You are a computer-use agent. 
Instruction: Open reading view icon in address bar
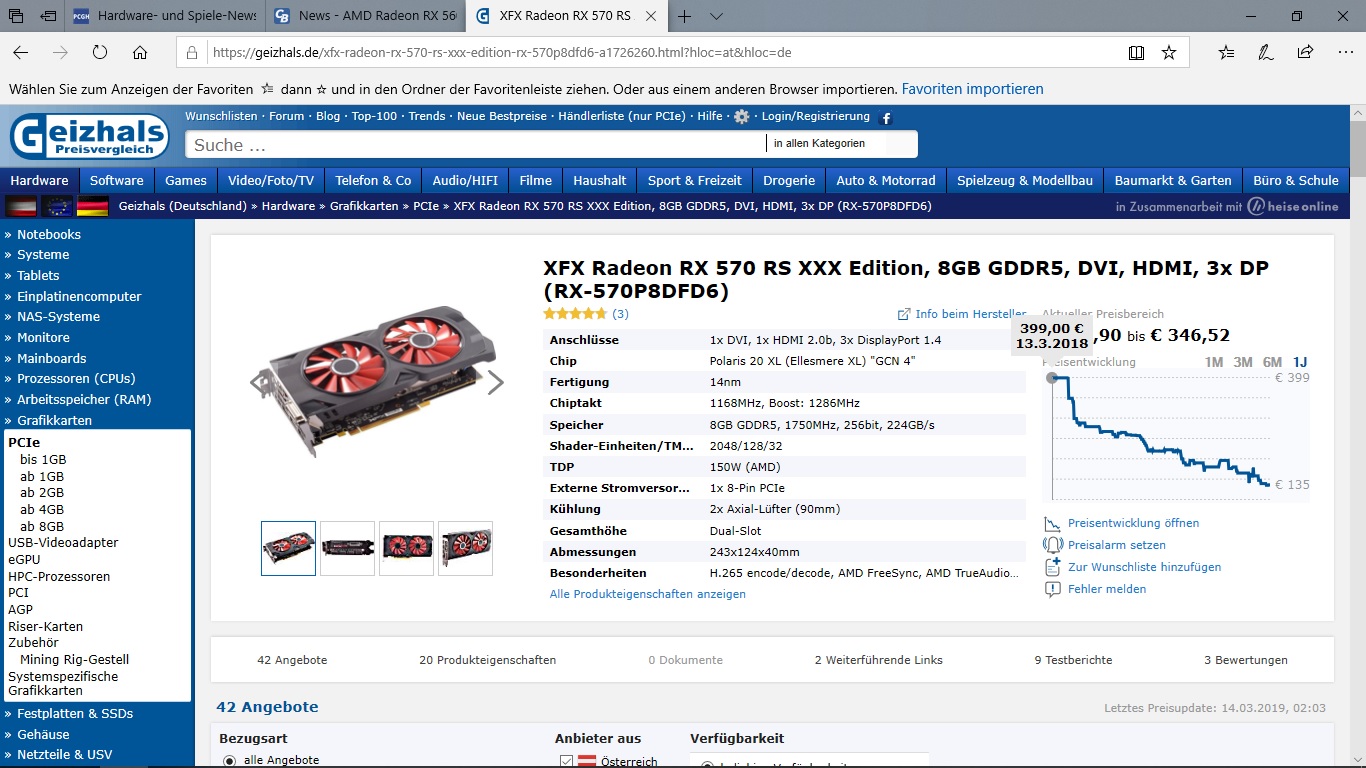pos(1136,52)
